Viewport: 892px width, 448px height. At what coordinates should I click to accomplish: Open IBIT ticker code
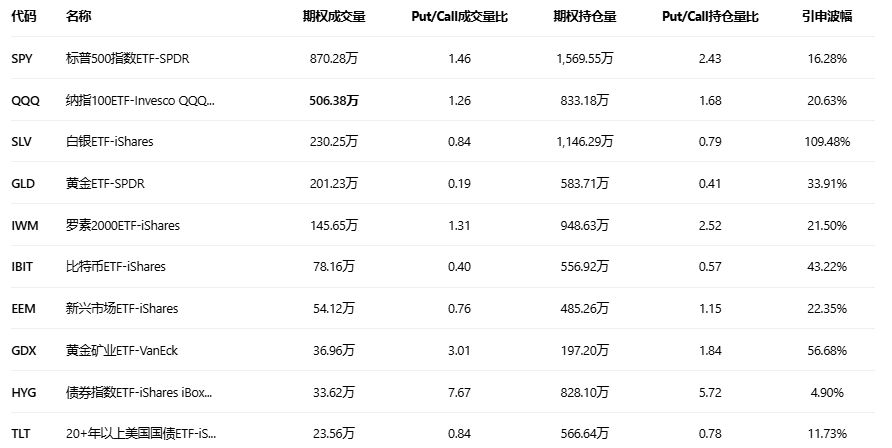click(23, 267)
